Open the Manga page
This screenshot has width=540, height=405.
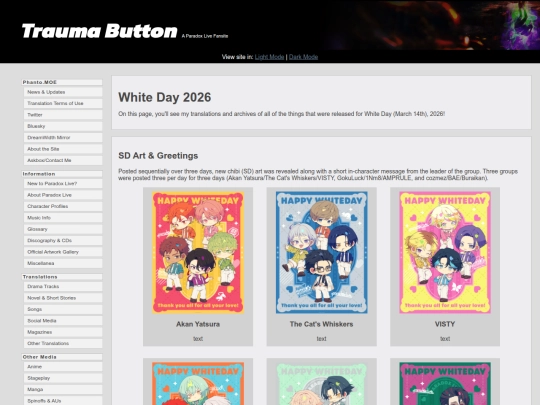click(x=63, y=390)
